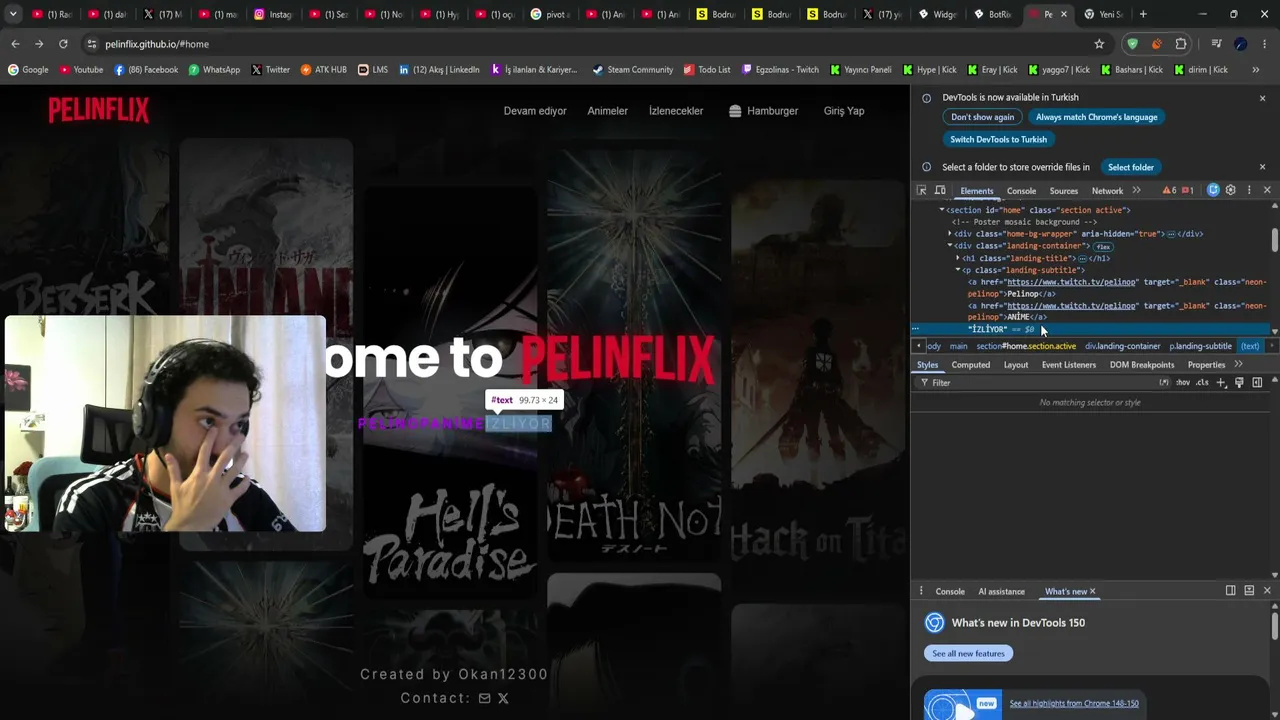Screen dimensions: 1280x720
Task: Click the Giriş Yap login link
Action: (844, 111)
